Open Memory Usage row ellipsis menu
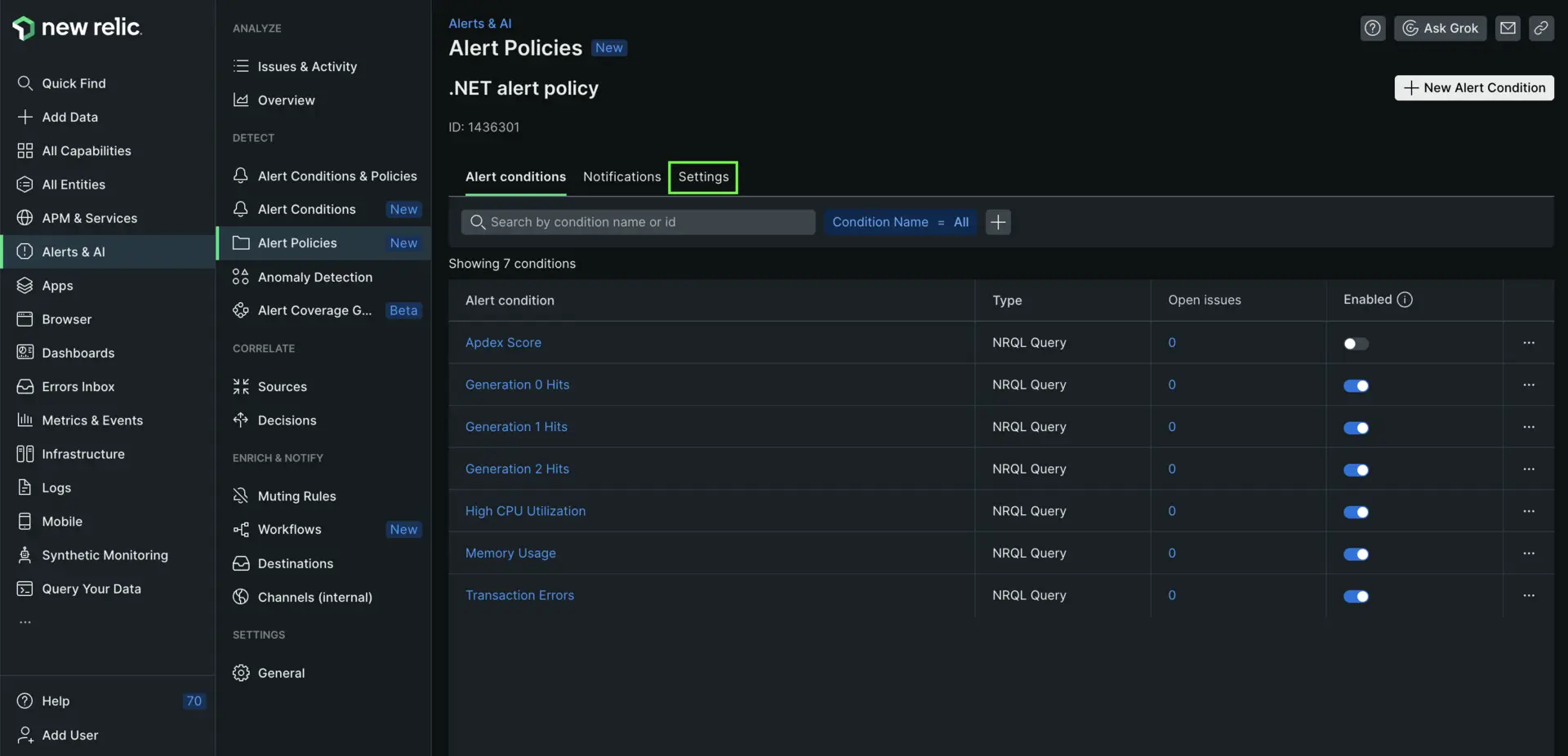 1529,554
